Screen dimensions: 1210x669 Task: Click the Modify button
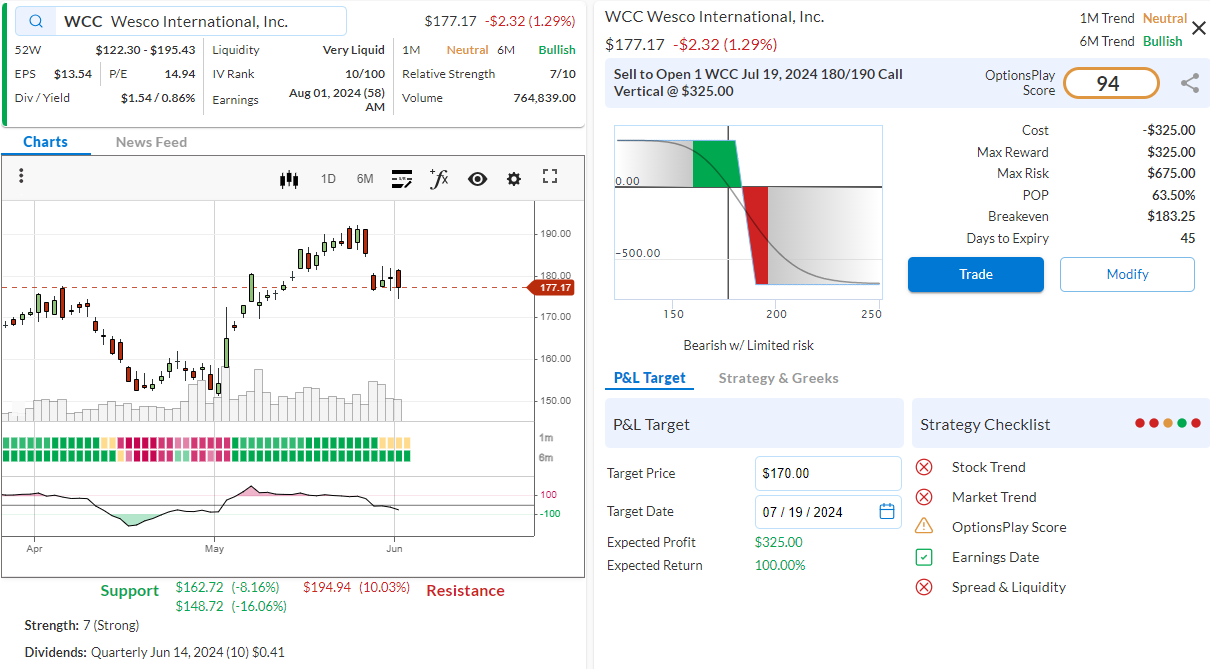(1127, 274)
